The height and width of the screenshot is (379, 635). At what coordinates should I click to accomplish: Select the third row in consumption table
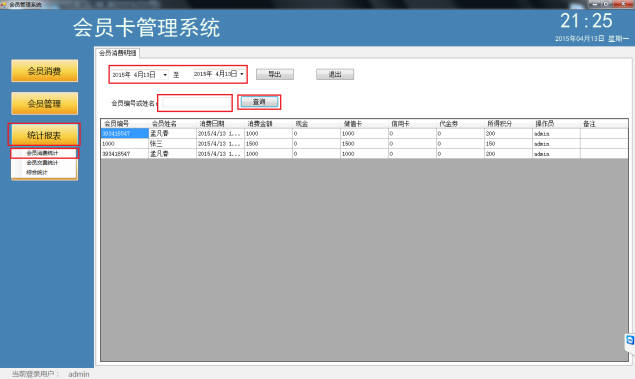click(364, 154)
